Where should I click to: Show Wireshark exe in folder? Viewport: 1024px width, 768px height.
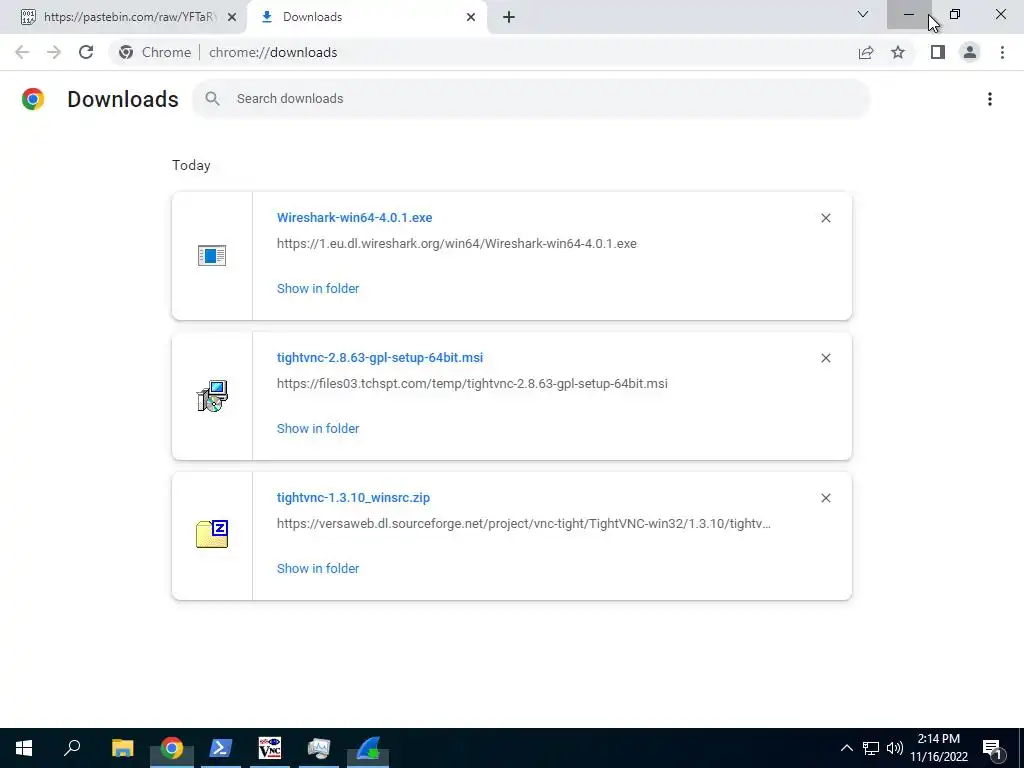(x=318, y=289)
